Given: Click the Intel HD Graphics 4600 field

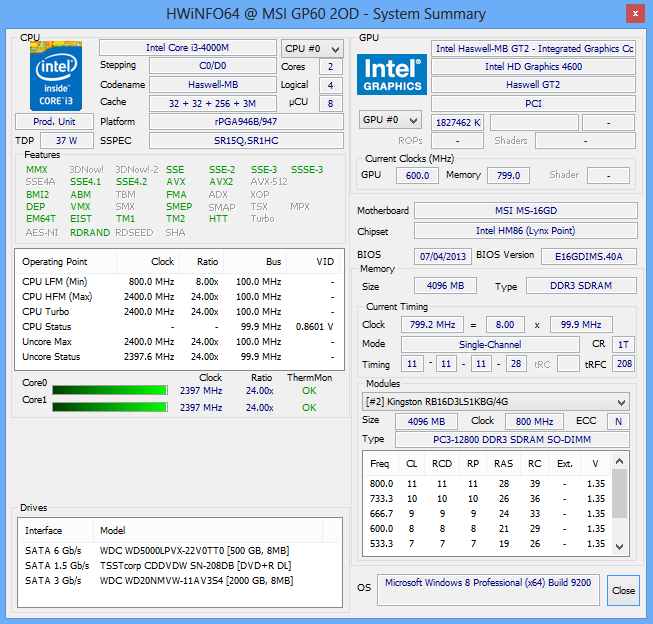Looking at the screenshot, I should click(x=533, y=67).
